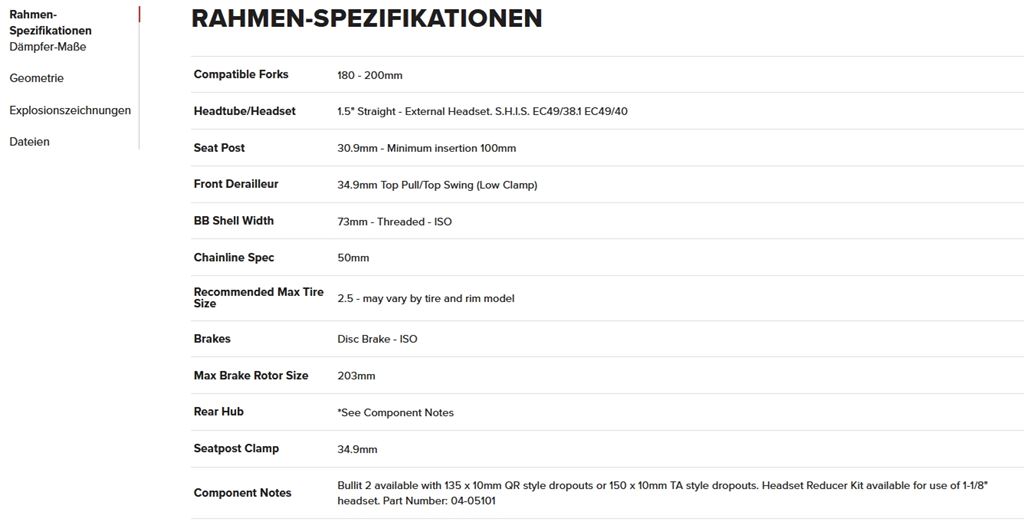This screenshot has width=1024, height=522.
Task: Click the Rahmen-Spezifikationen page heading
Action: pyautogui.click(x=366, y=18)
